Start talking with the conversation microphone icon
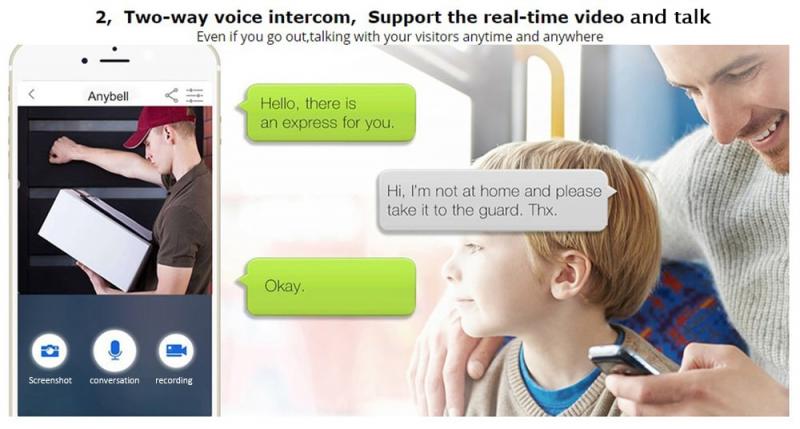Screen dimensions: 800x429 pos(114,350)
